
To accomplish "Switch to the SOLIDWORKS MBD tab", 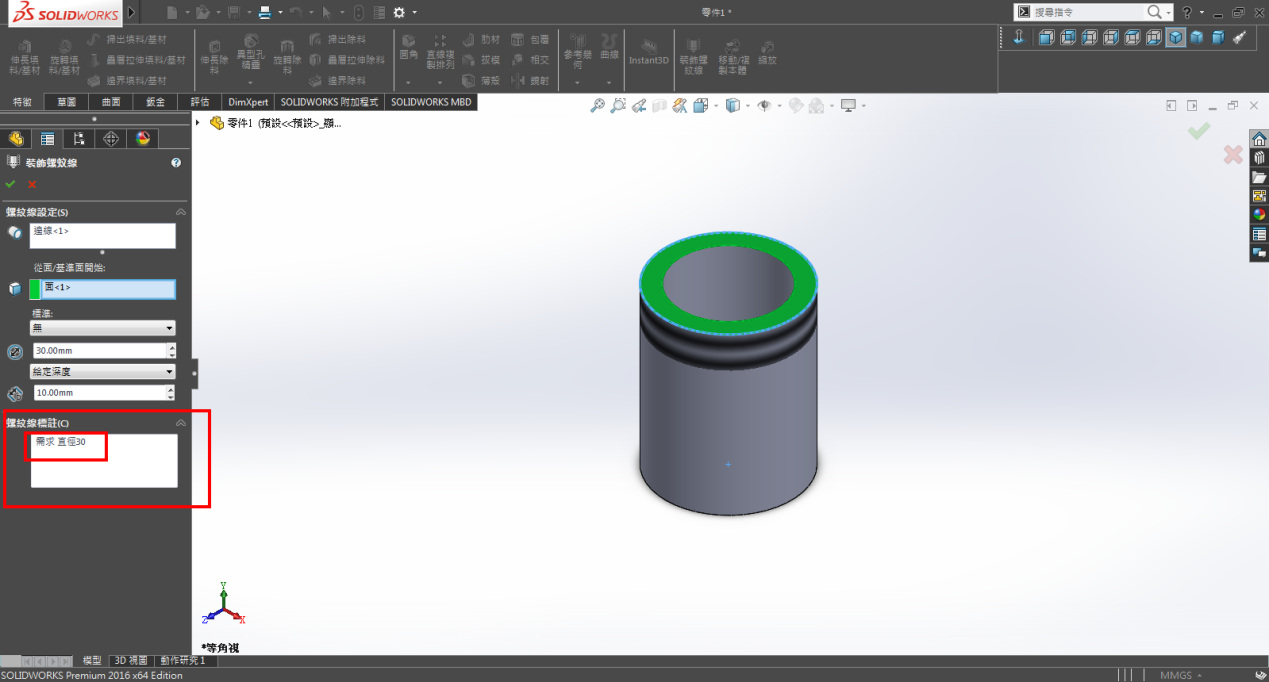I will [430, 102].
